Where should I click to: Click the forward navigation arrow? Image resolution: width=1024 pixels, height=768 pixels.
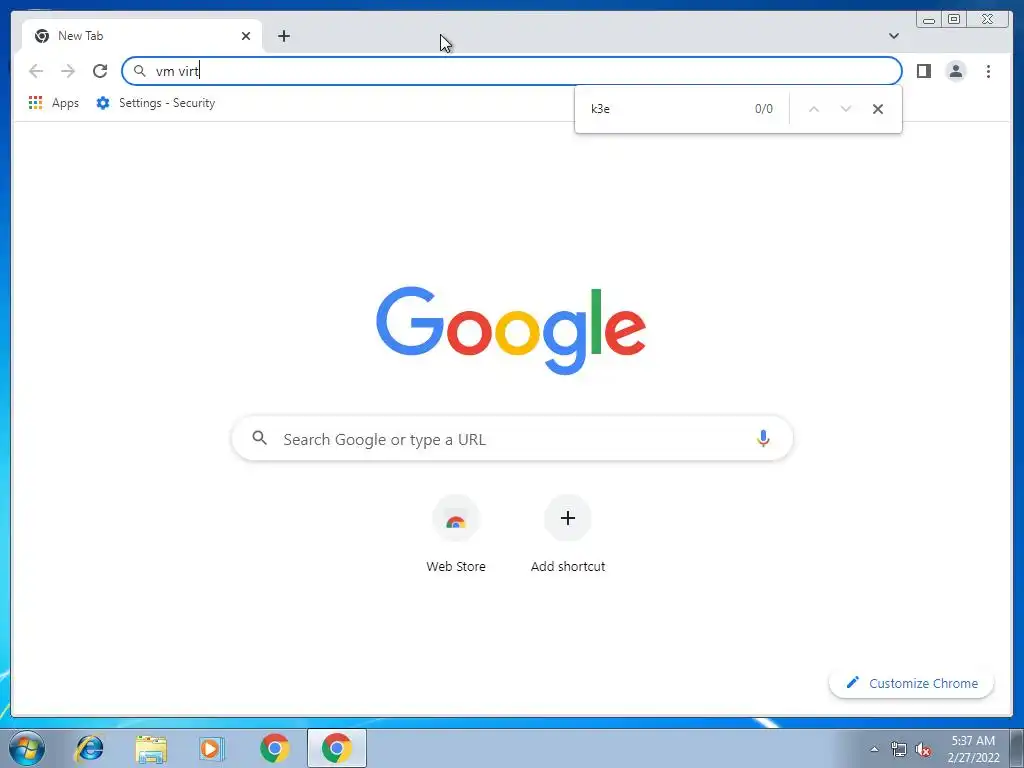pyautogui.click(x=68, y=71)
